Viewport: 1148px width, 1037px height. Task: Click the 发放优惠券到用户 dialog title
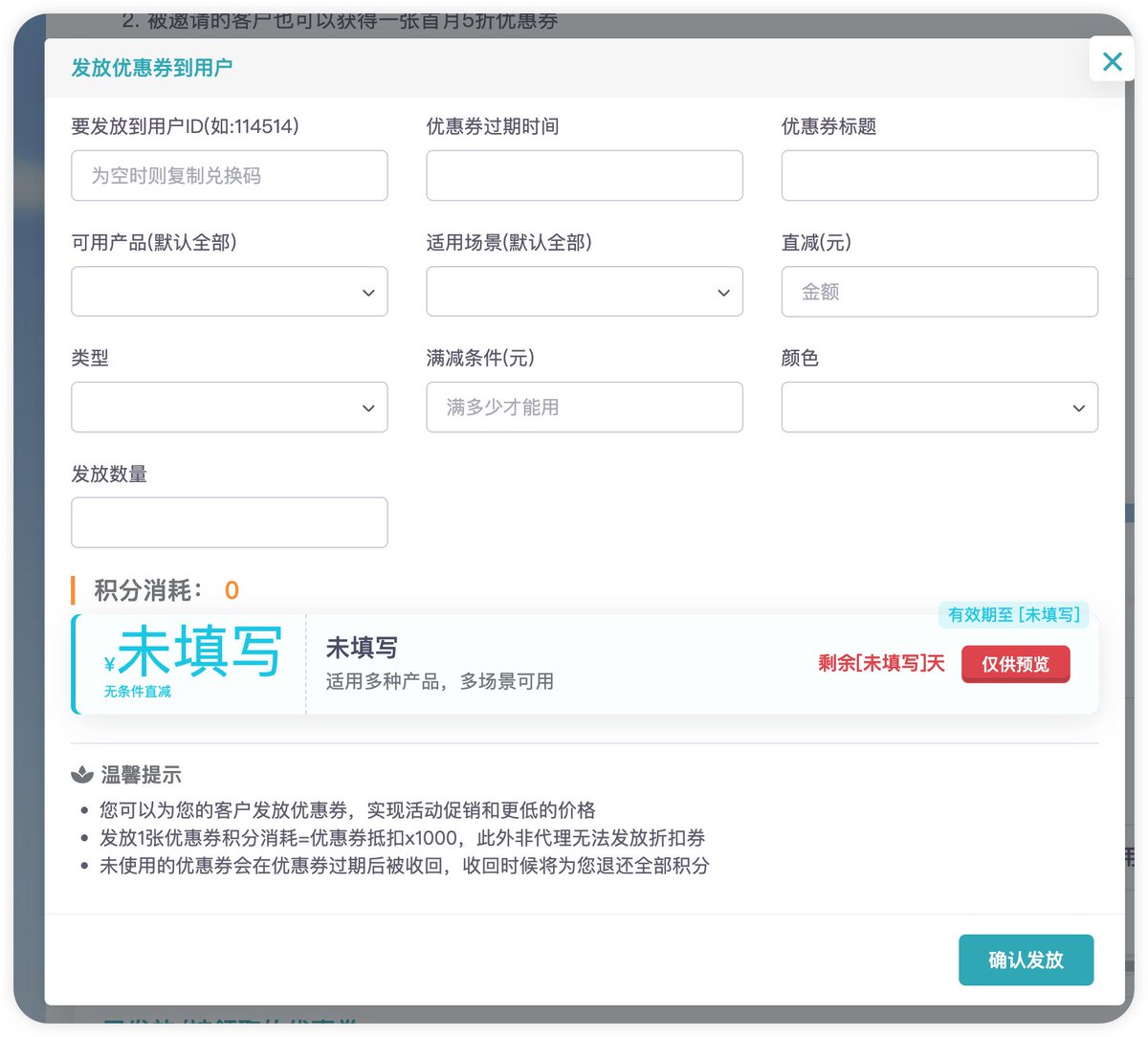(152, 68)
